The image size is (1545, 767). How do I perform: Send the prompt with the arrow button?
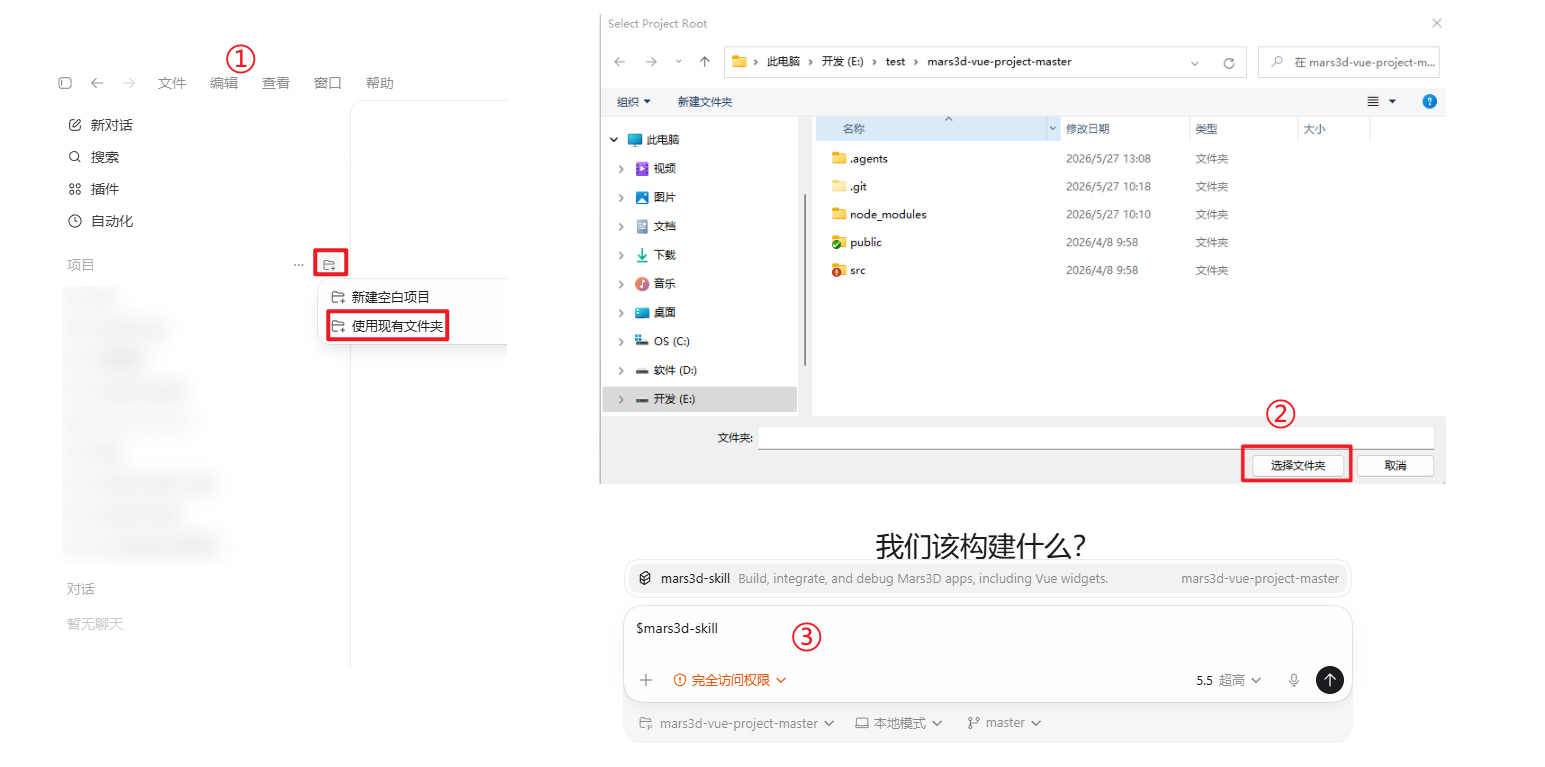(x=1330, y=680)
